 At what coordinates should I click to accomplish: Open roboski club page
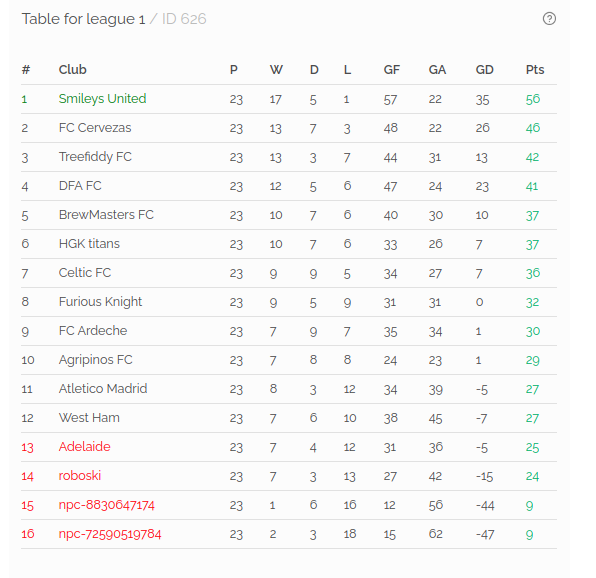coord(80,476)
